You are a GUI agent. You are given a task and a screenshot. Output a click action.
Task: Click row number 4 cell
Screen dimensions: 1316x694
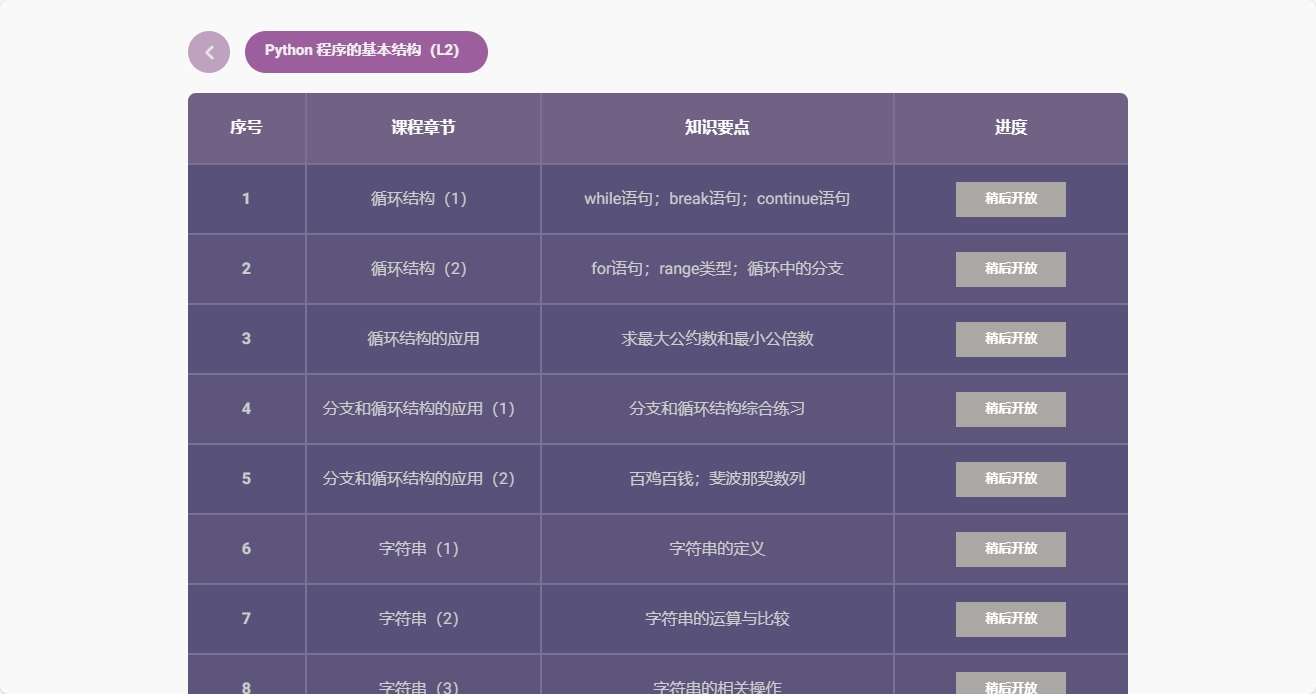[x=246, y=409]
